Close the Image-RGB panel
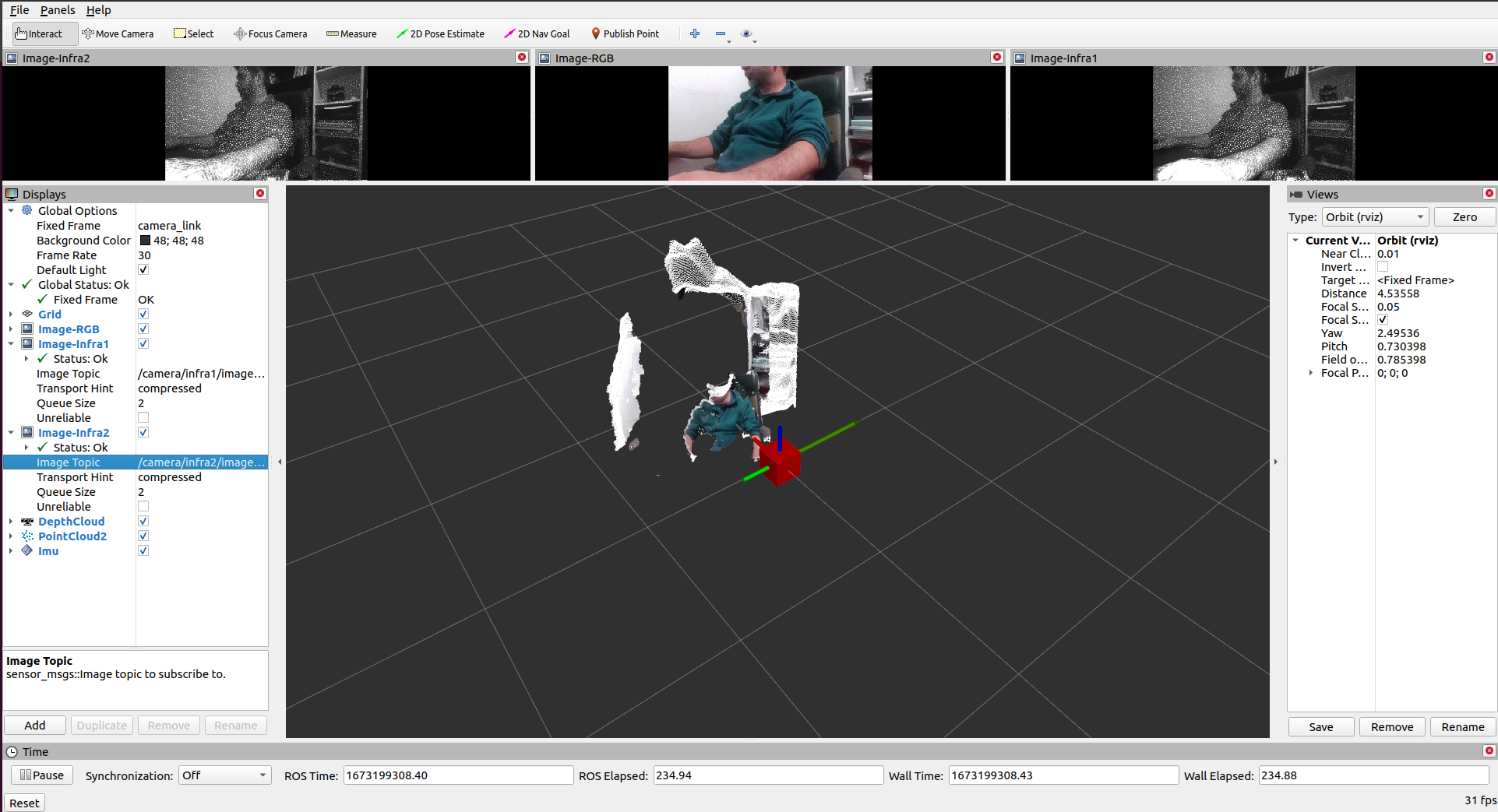 tap(996, 58)
